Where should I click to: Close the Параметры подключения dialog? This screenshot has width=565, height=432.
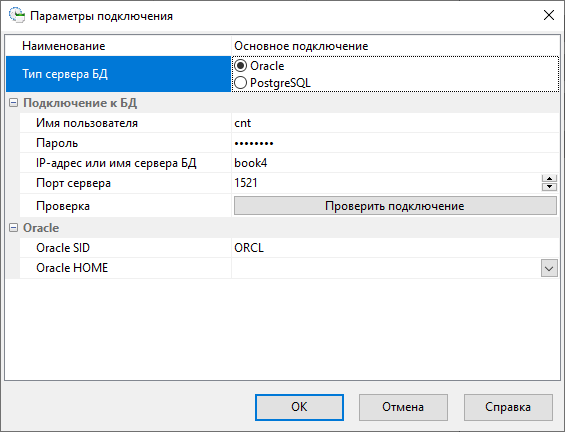[x=549, y=15]
